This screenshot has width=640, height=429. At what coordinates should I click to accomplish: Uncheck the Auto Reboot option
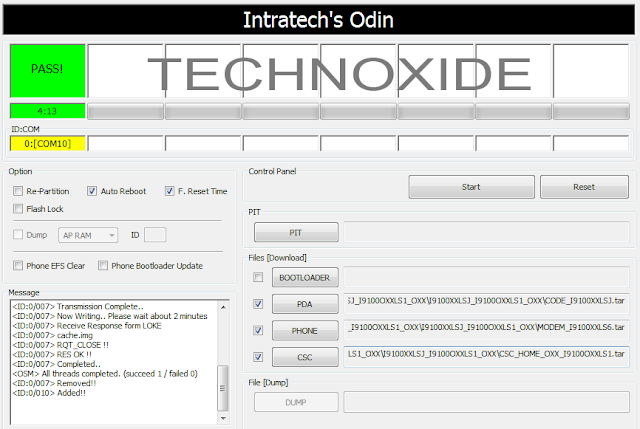pos(92,191)
